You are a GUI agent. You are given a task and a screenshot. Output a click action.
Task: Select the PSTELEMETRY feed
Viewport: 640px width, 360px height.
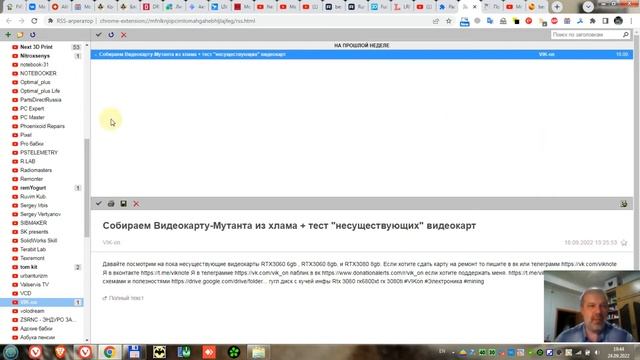39,153
